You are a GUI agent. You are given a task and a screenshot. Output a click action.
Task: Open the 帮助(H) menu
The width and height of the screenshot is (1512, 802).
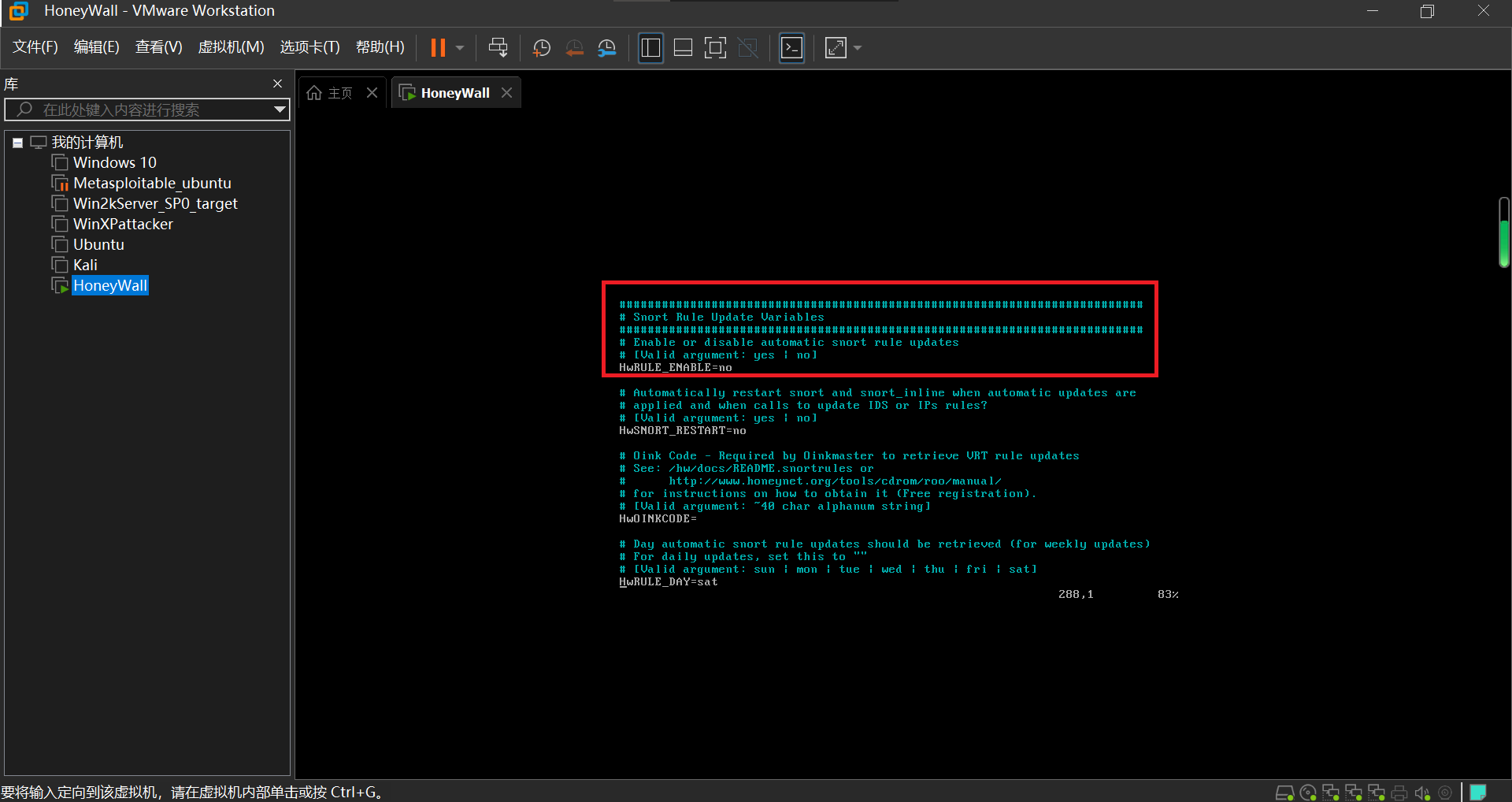point(380,47)
